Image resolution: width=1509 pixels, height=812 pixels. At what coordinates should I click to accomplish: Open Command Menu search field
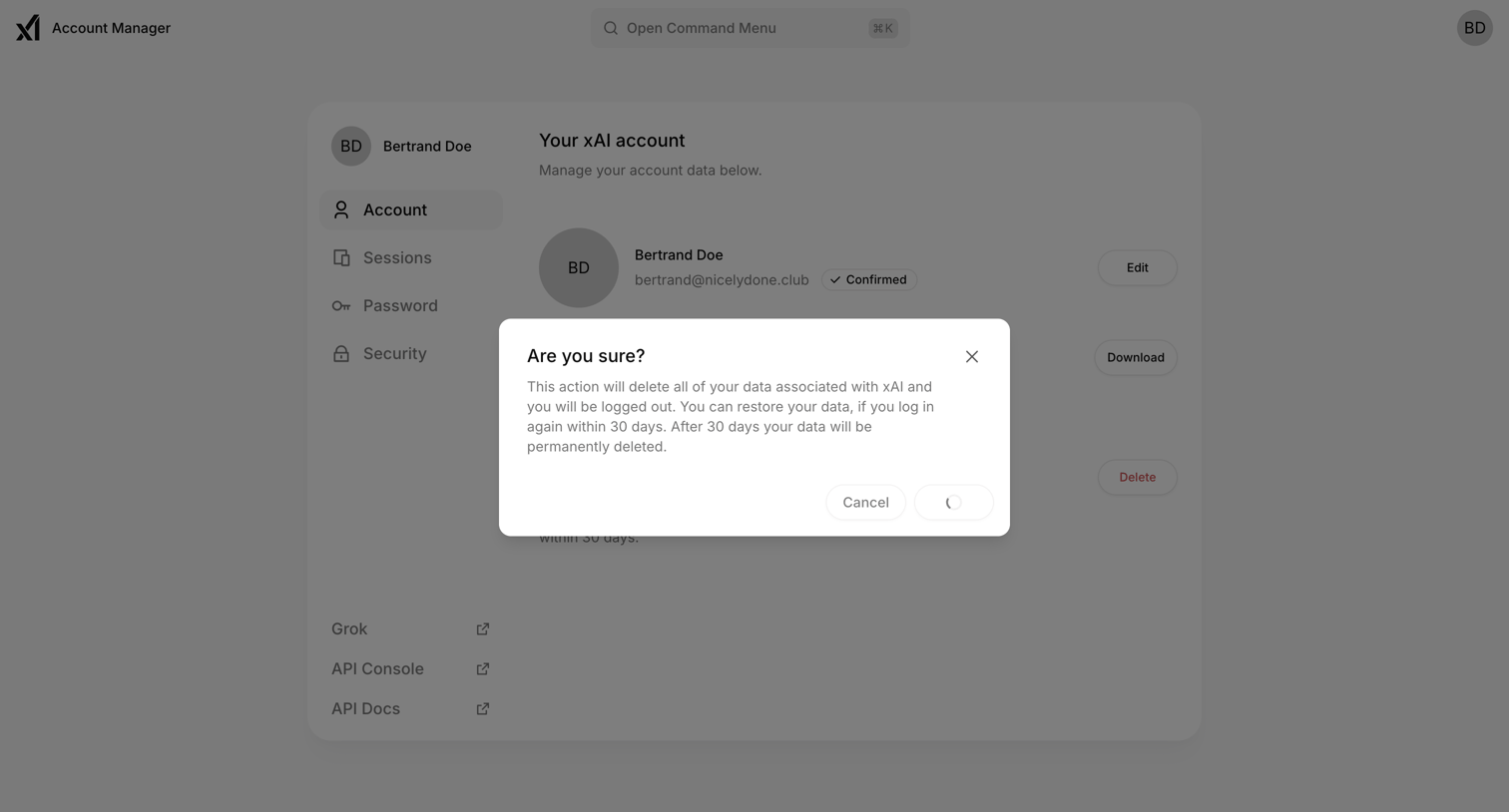point(750,28)
